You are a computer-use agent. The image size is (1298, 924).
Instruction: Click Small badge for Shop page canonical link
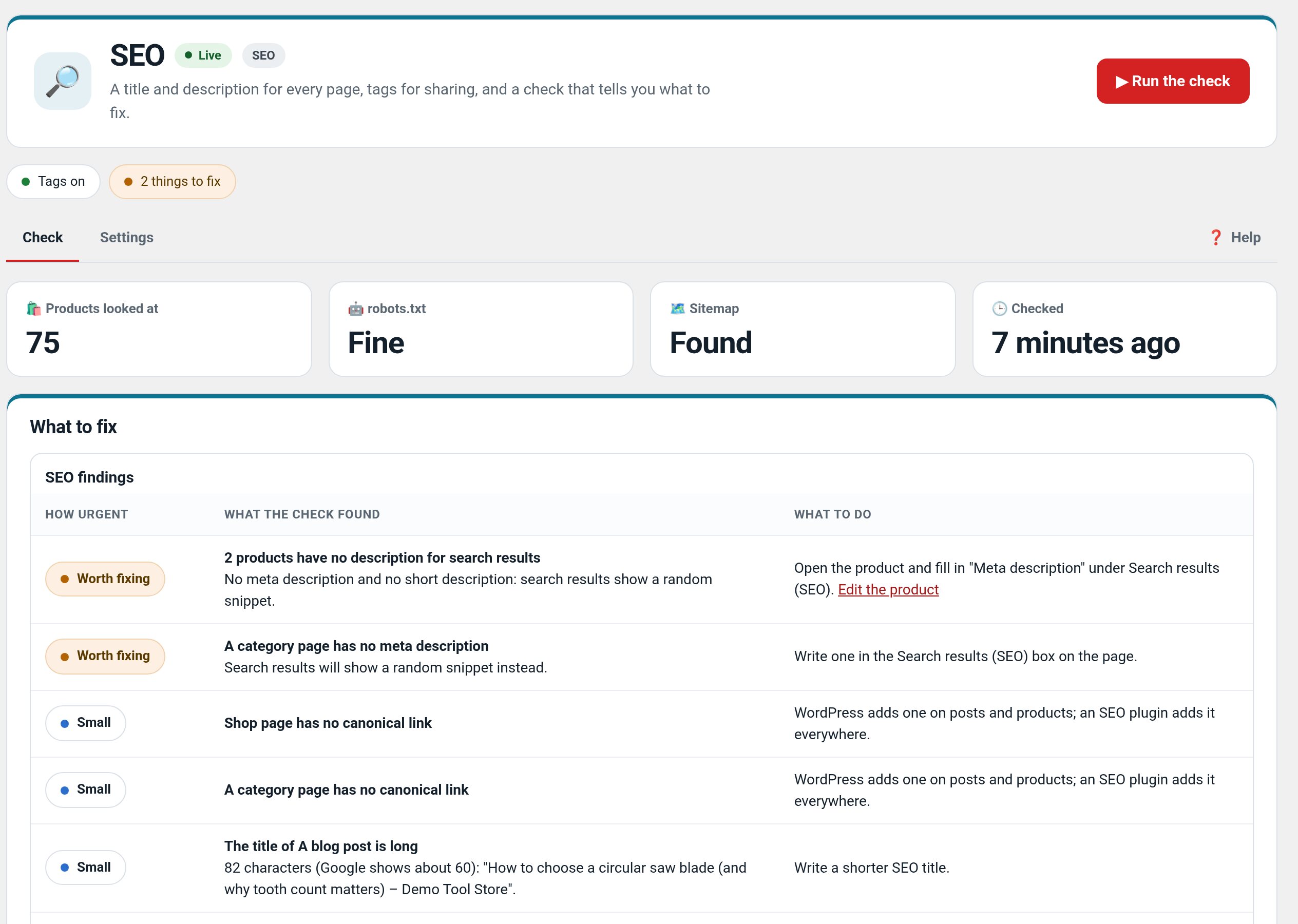point(85,723)
